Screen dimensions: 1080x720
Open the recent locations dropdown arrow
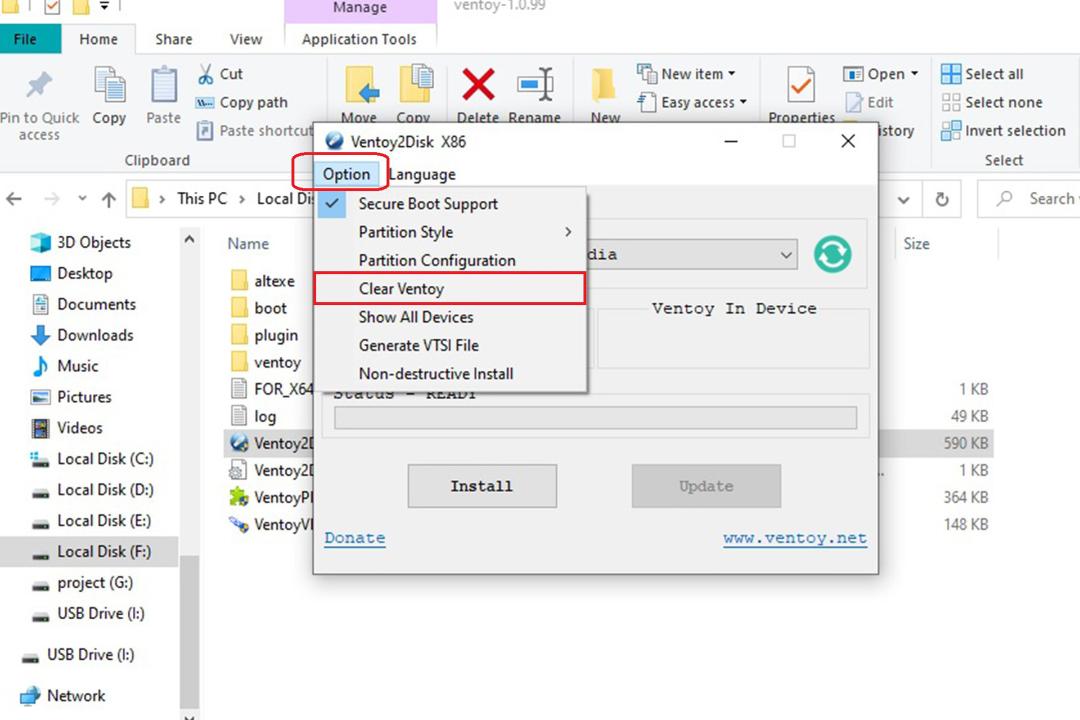83,199
